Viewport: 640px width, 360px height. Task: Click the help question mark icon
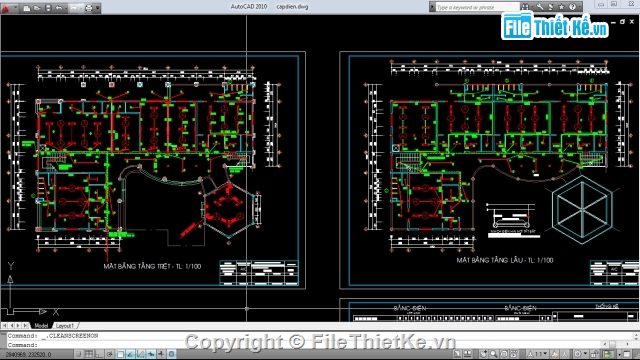click(x=572, y=7)
